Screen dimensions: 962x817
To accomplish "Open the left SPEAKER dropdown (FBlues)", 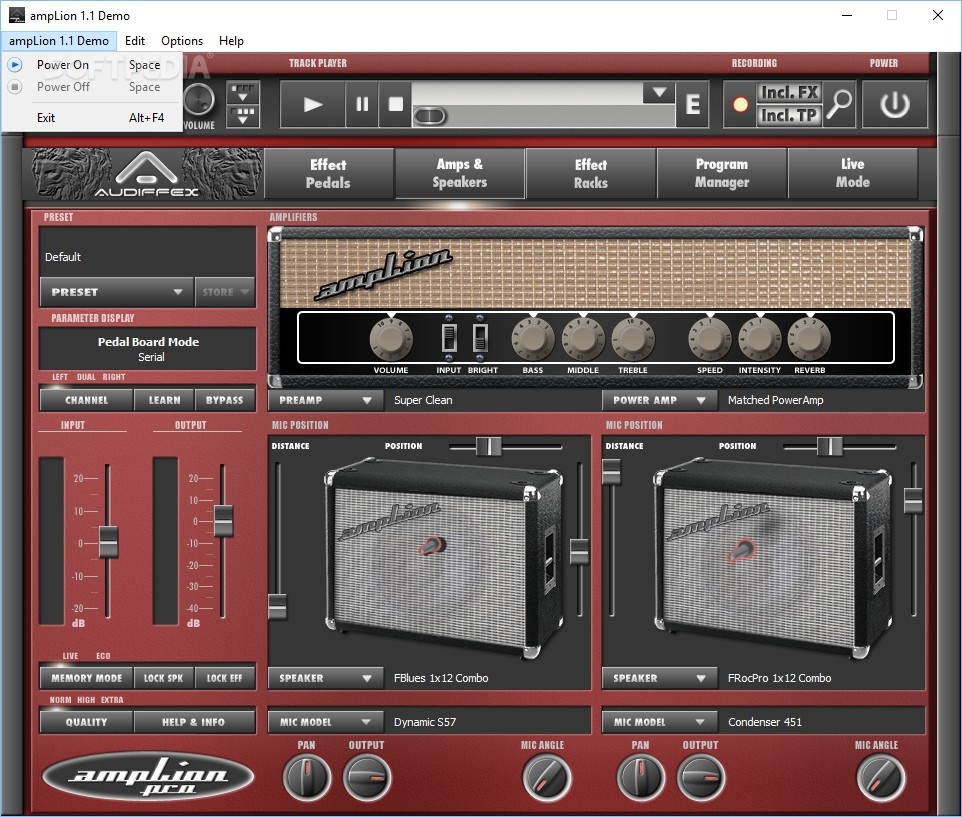I will 325,678.
